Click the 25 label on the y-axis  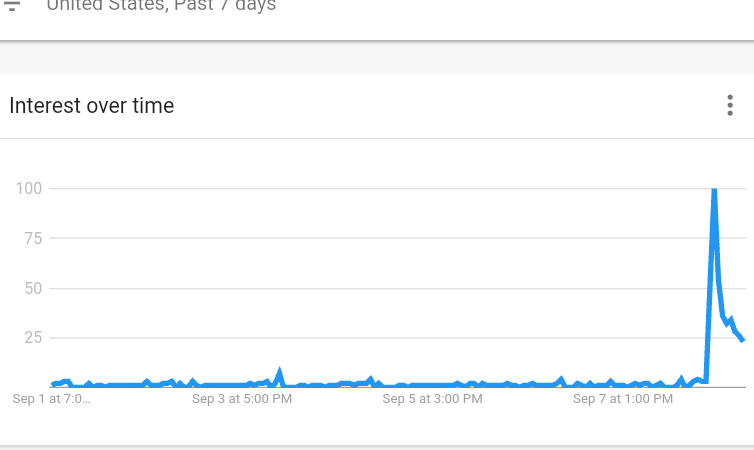33,338
